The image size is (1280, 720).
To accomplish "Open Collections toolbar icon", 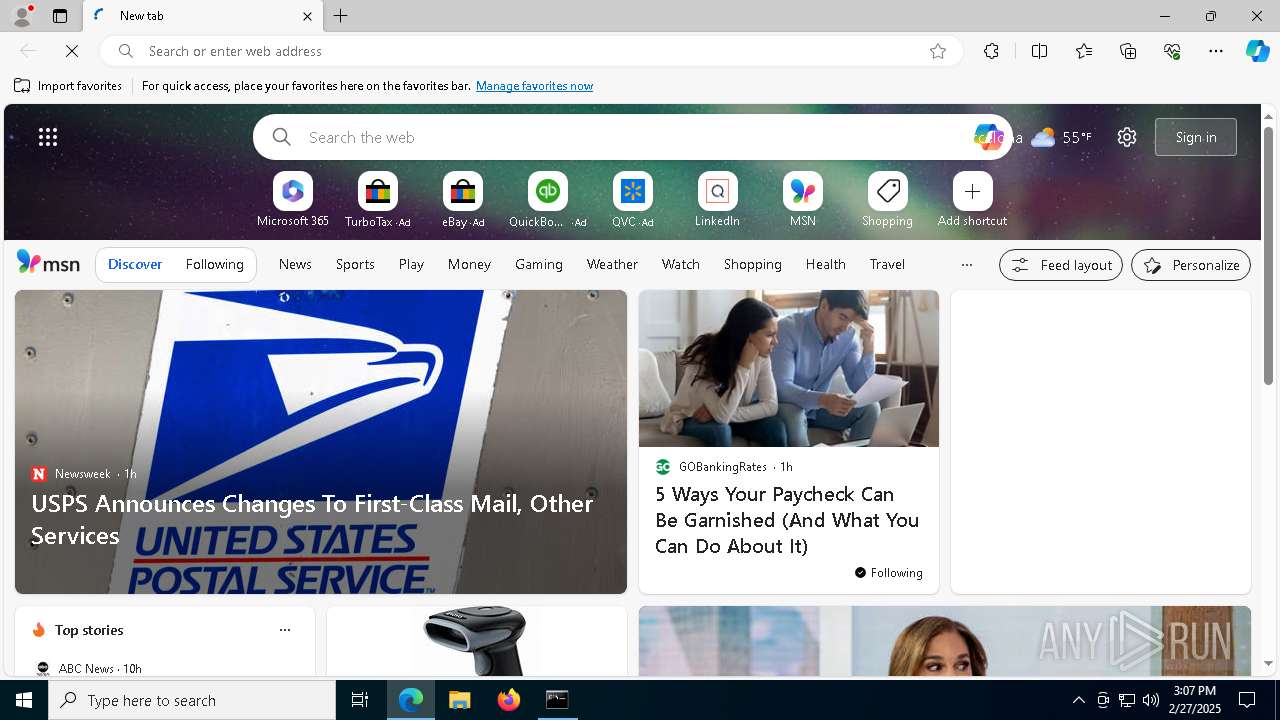I will [x=1128, y=51].
